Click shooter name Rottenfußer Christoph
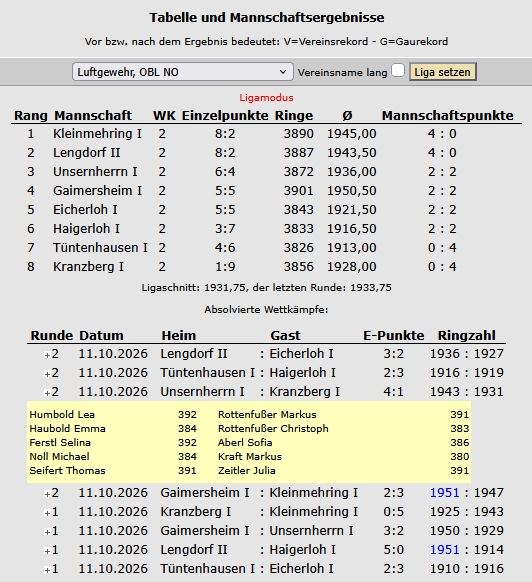532x582 pixels. 273,428
